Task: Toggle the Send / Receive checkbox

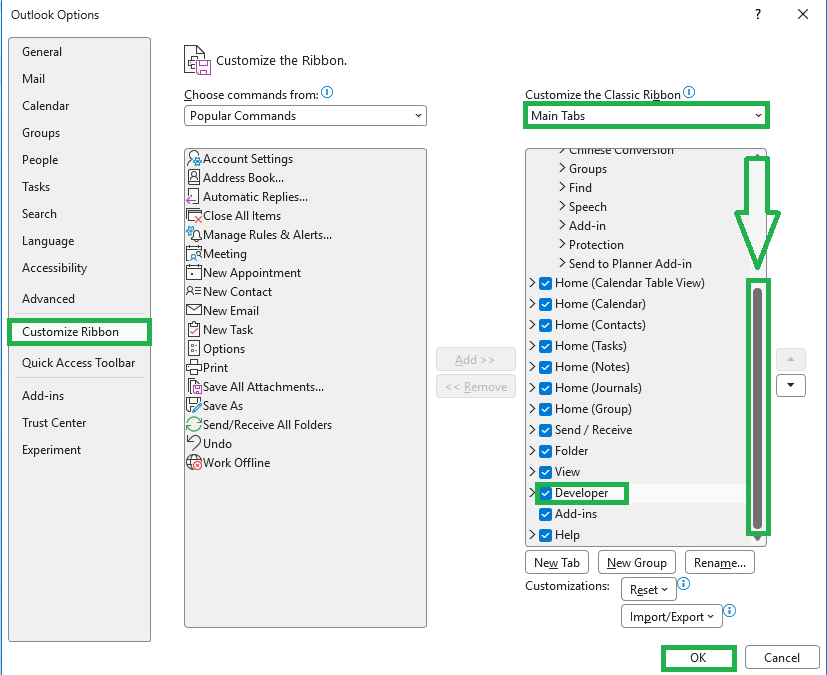Action: [x=546, y=430]
